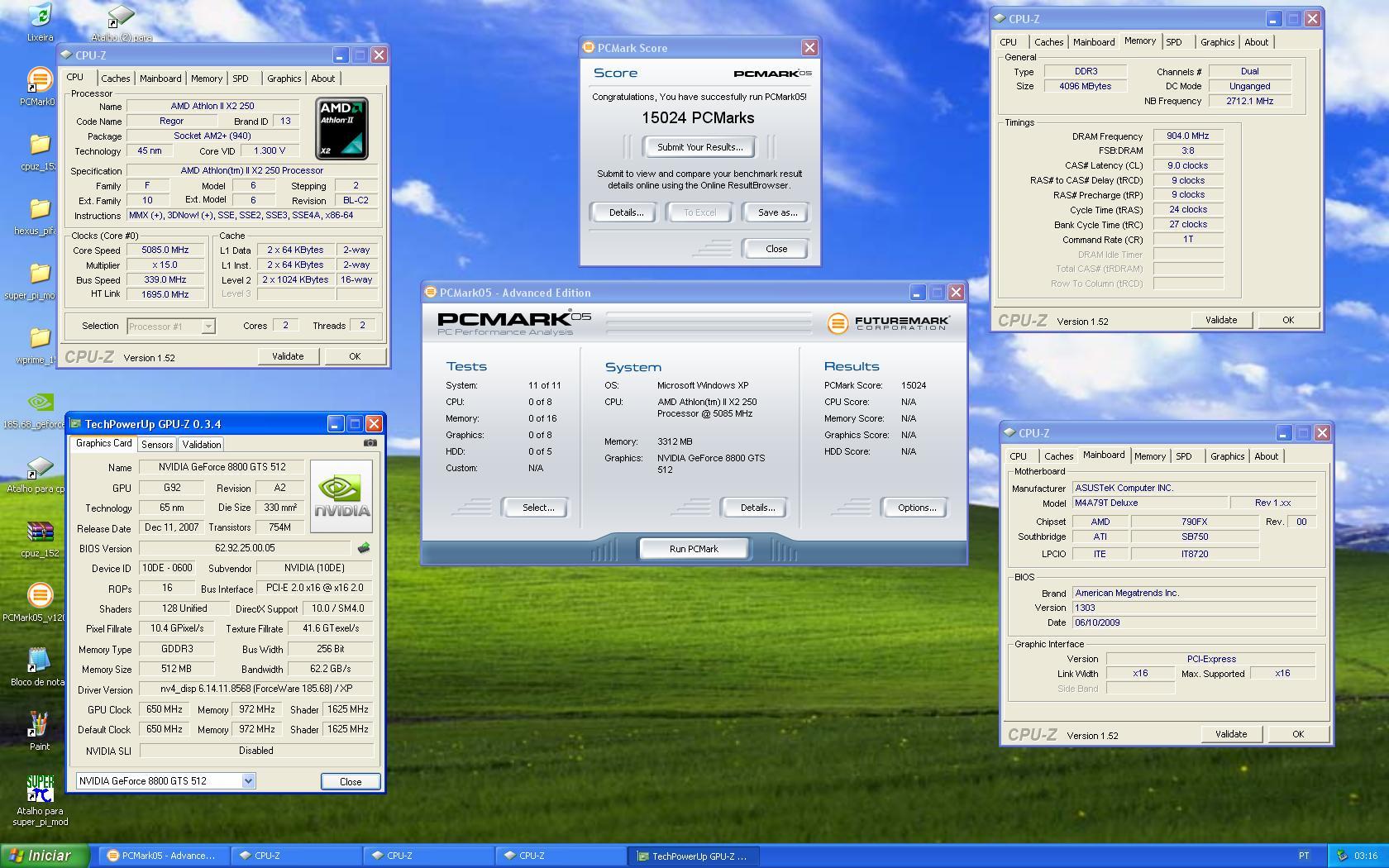Switch to Sensors tab in GPU-Z

click(x=157, y=445)
